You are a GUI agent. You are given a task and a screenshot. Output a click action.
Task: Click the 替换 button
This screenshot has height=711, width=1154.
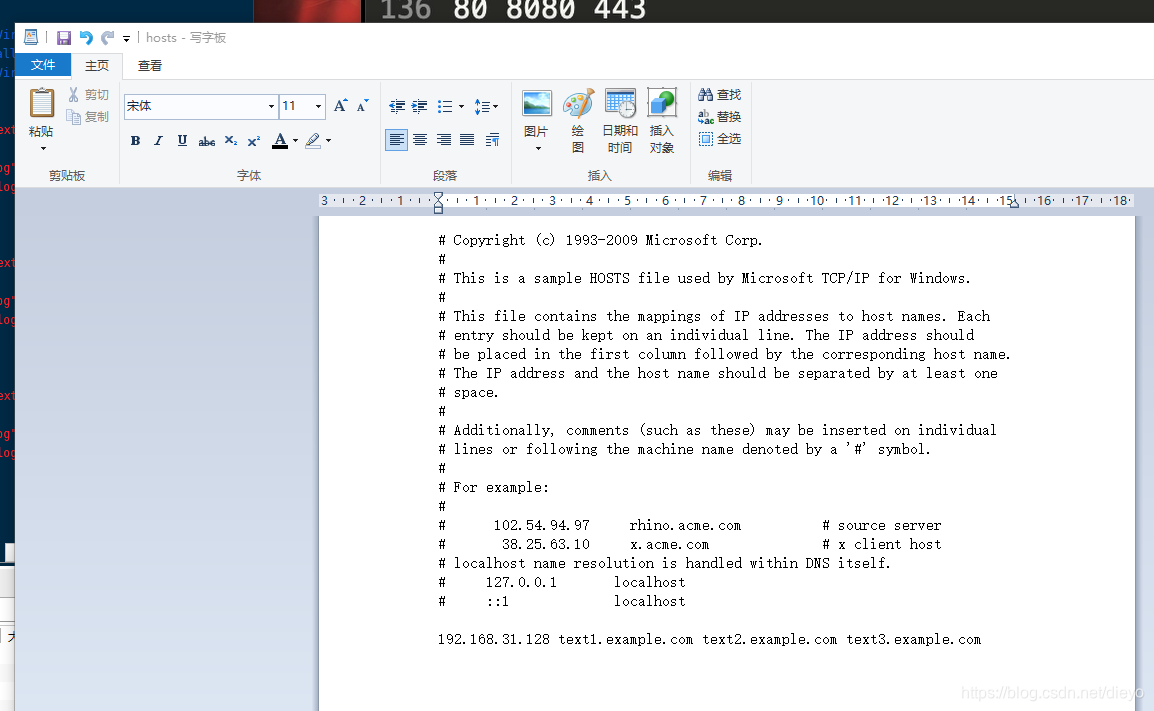tap(719, 116)
